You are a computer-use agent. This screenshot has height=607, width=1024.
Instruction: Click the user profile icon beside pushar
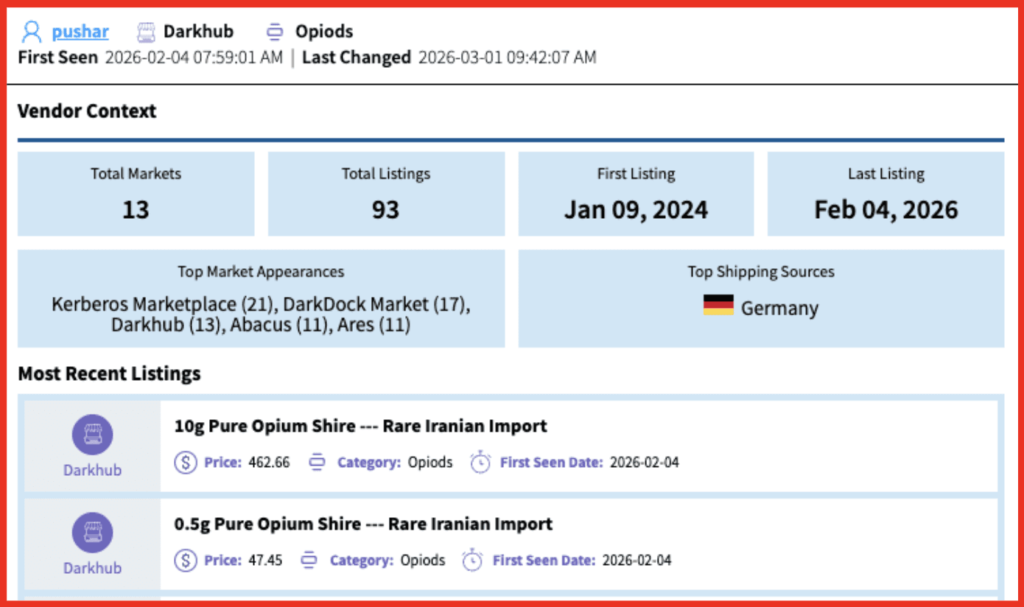[x=32, y=32]
